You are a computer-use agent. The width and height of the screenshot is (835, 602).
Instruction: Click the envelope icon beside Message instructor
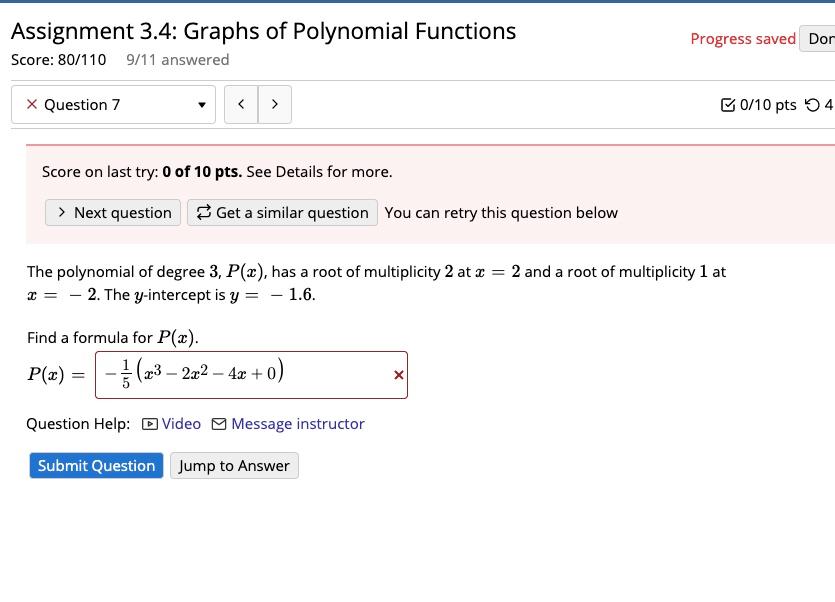(x=220, y=423)
